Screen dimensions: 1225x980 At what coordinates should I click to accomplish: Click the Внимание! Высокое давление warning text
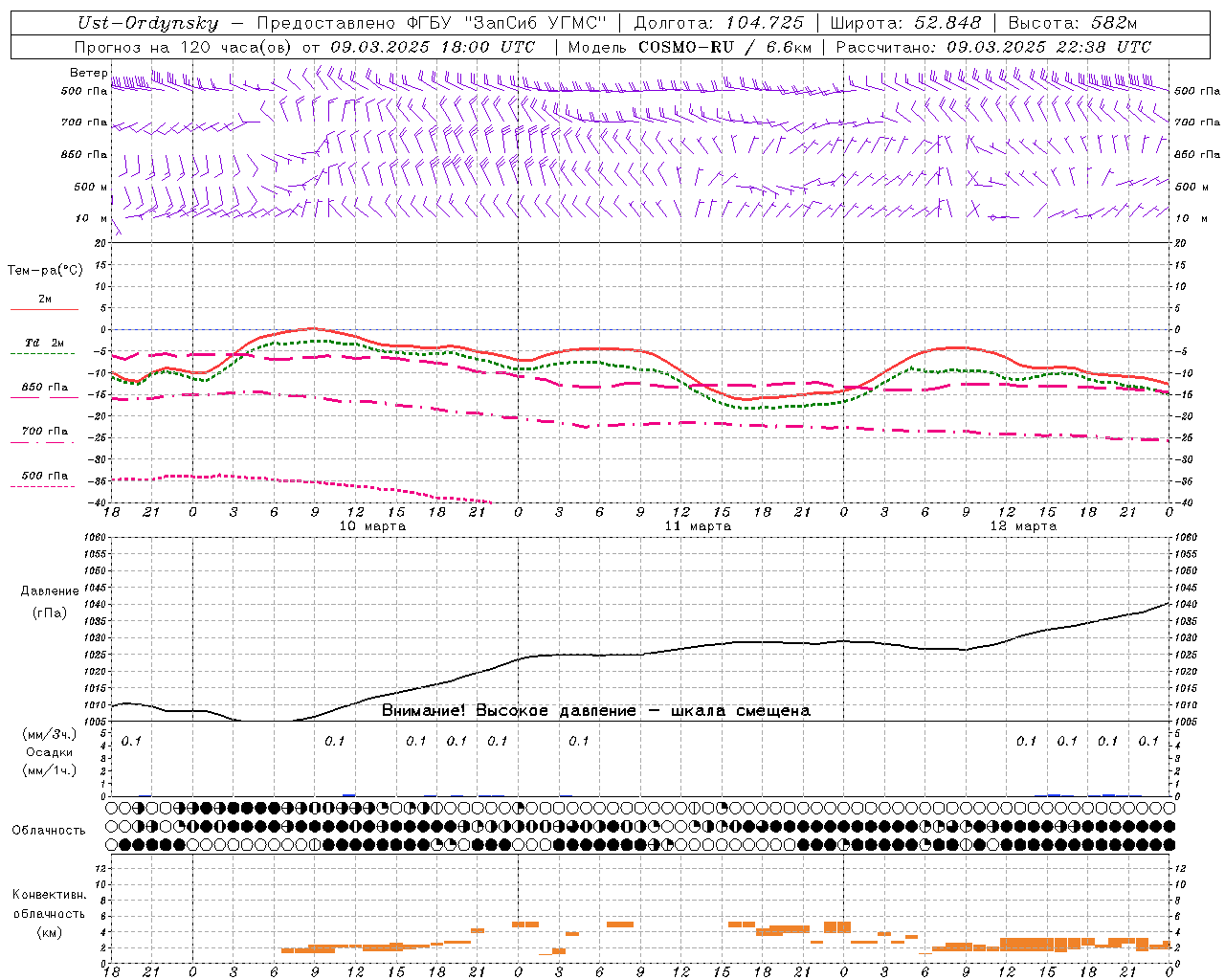coord(596,711)
